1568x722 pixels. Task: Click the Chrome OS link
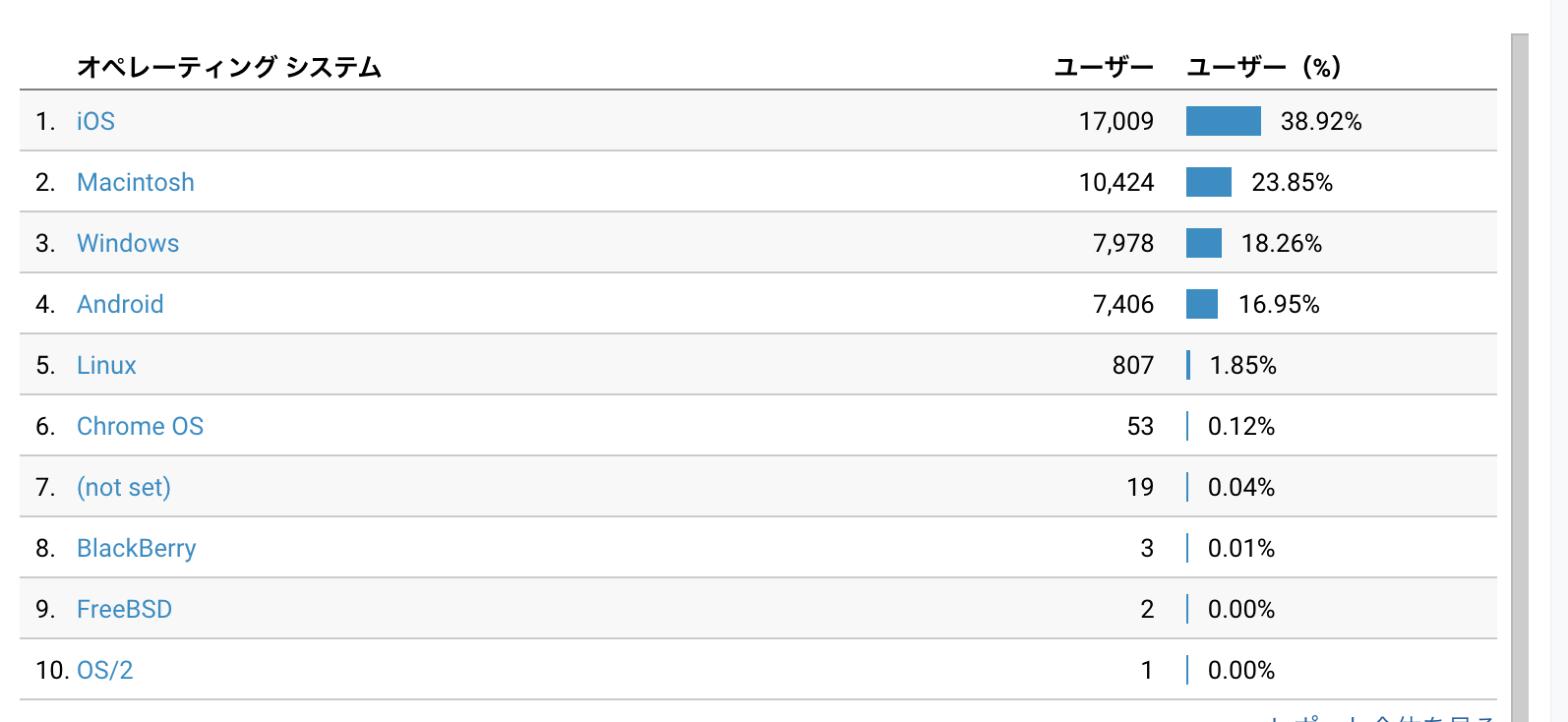(140, 426)
